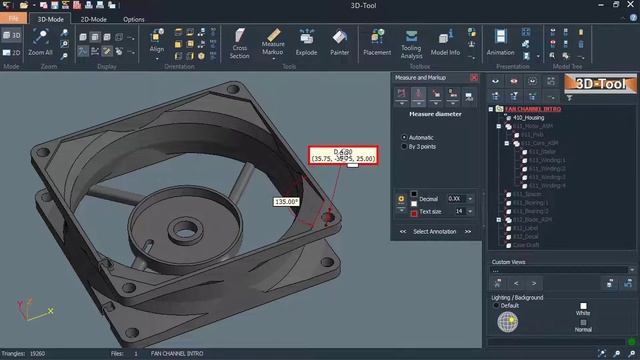Open the File menu
640x360 pixels.
point(13,18)
